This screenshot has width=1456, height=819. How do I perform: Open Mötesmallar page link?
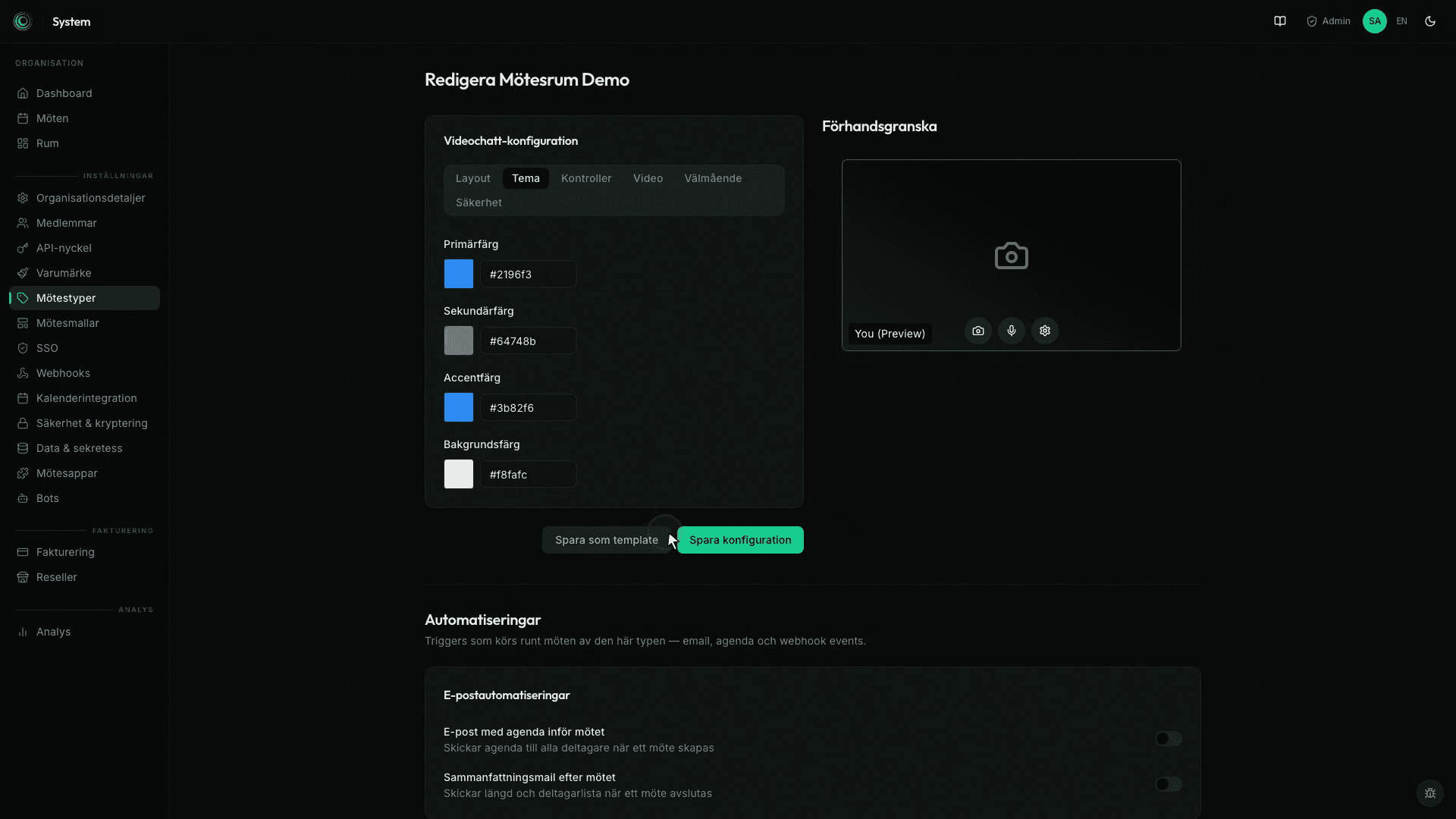tap(84, 323)
